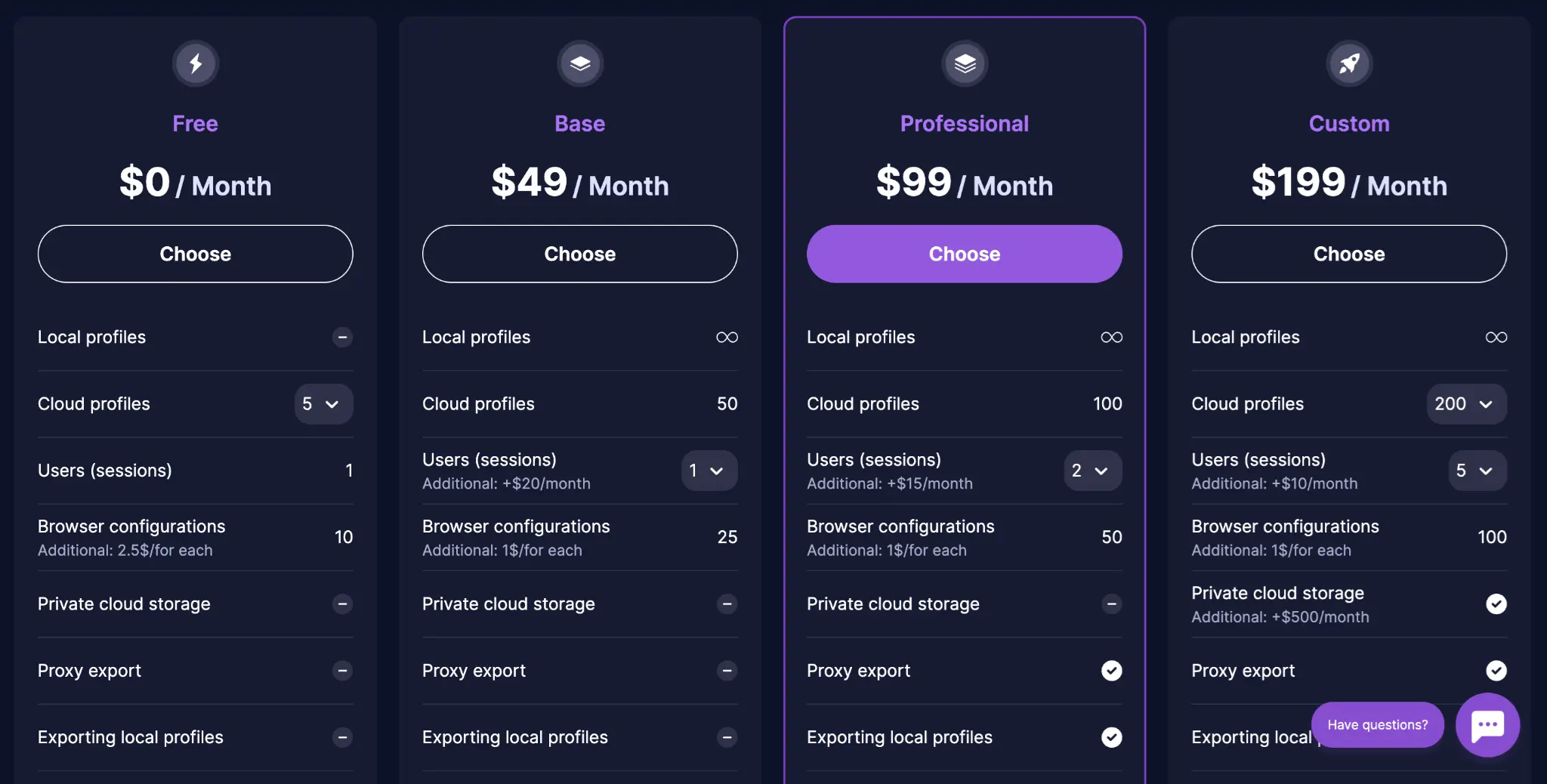1547x784 pixels.
Task: Select the Custom plan title
Action: tap(1349, 124)
